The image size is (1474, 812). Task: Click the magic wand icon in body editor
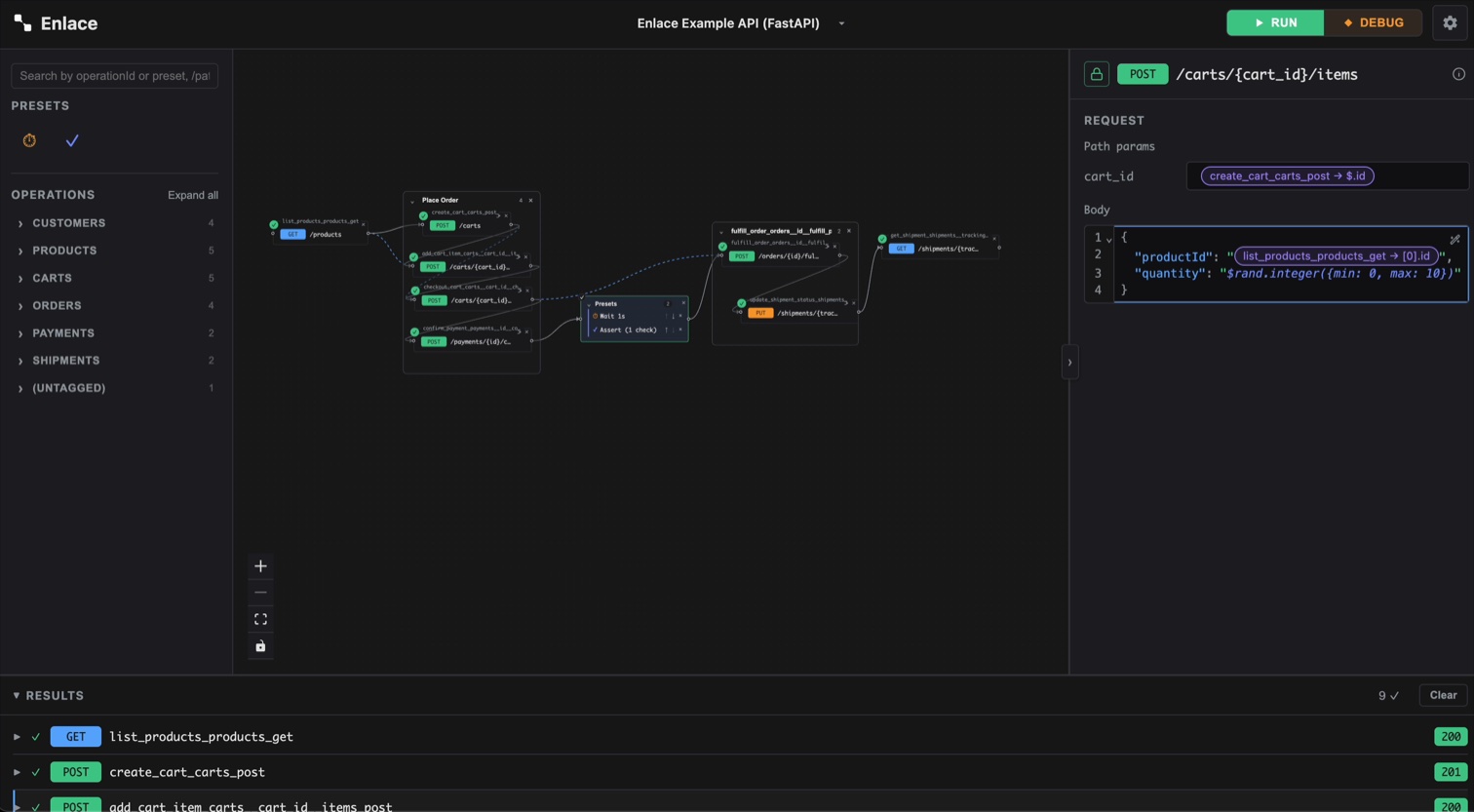pos(1455,239)
